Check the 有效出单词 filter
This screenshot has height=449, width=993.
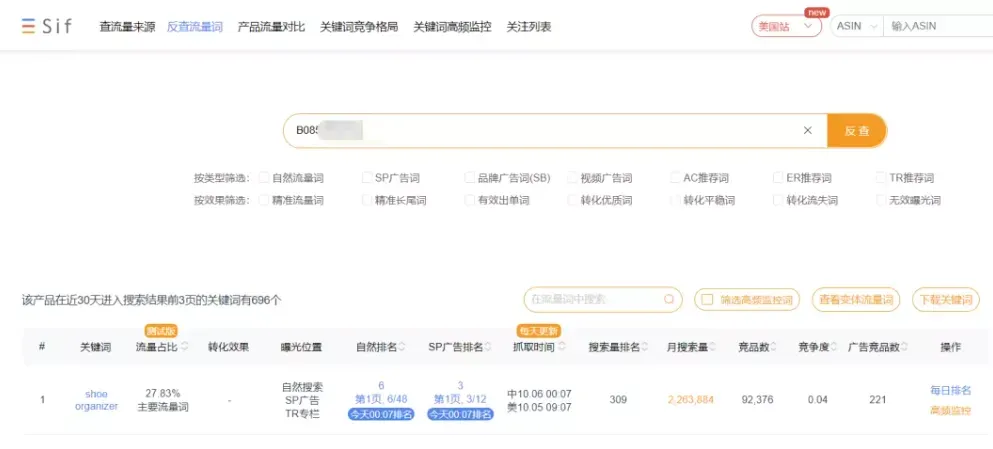point(469,200)
